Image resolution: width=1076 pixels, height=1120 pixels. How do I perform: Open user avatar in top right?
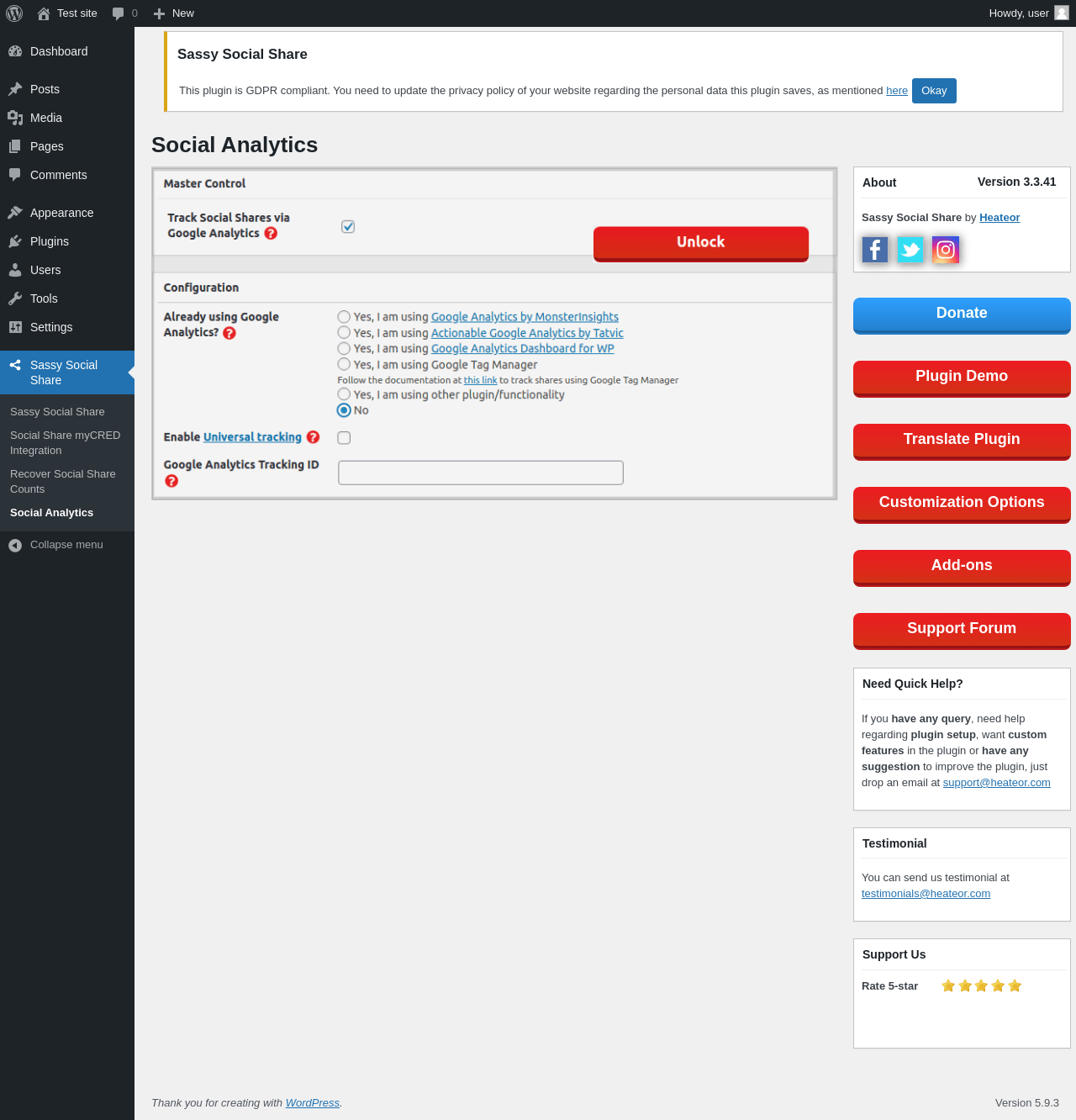pos(1062,13)
